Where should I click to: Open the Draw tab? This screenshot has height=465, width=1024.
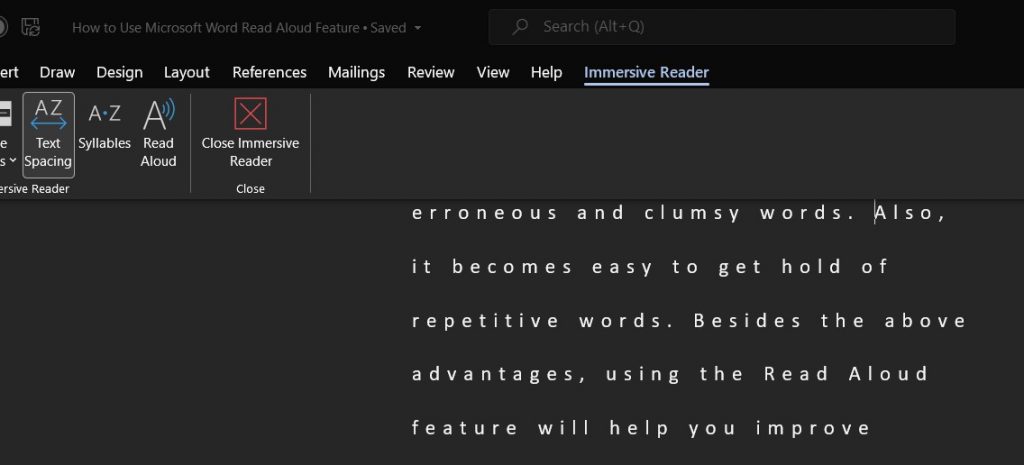pyautogui.click(x=57, y=72)
